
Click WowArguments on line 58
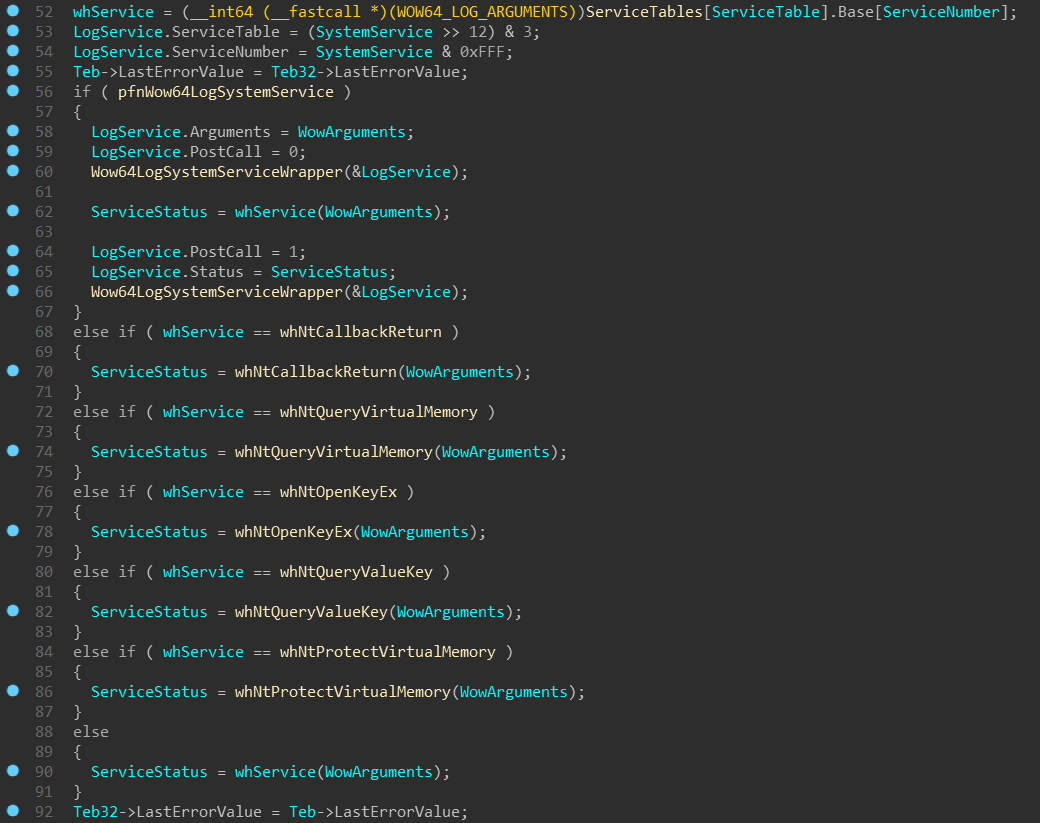[x=352, y=132]
